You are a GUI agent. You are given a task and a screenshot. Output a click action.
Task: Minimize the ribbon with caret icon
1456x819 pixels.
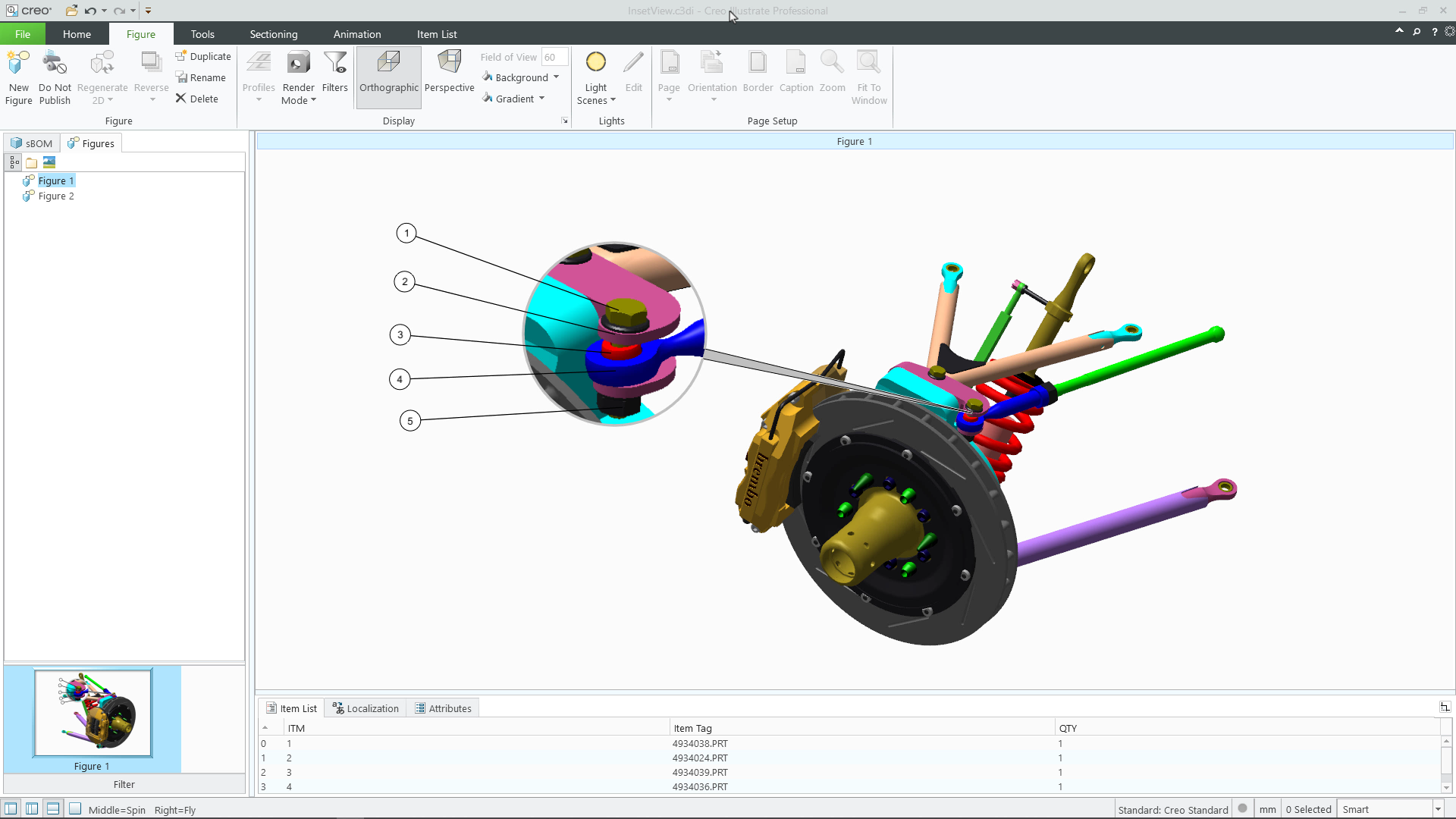(1399, 31)
